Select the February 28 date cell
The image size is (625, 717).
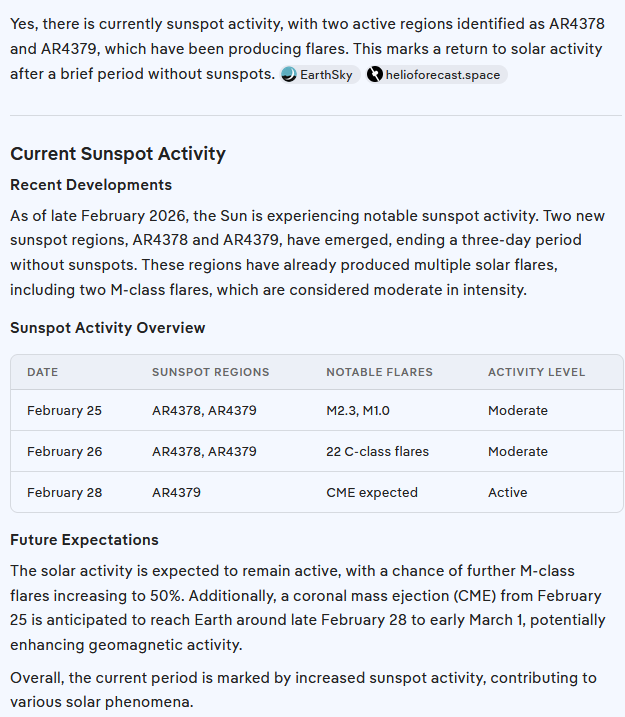click(x=64, y=493)
